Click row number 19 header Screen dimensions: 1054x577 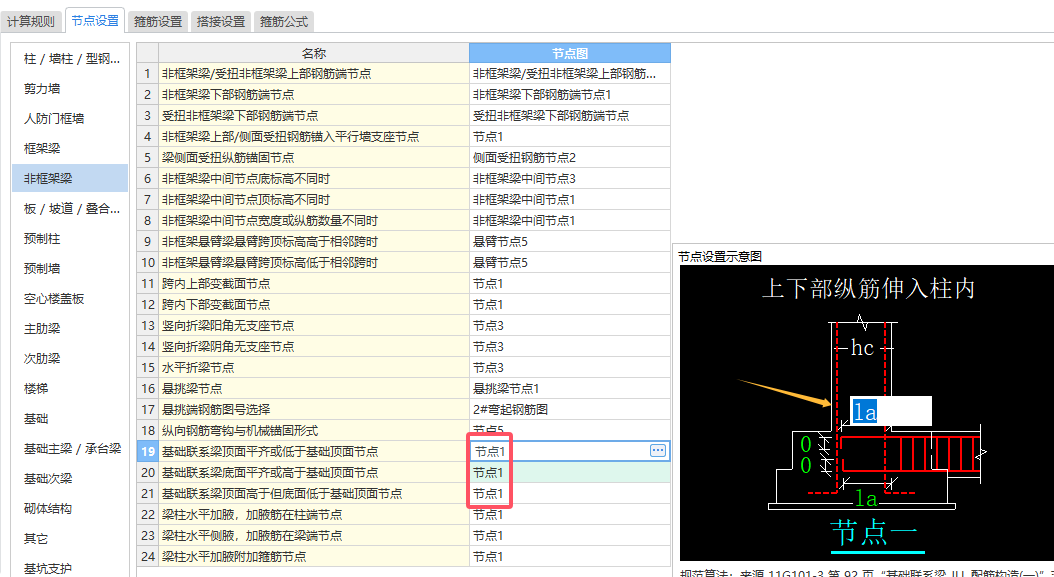pyautogui.click(x=148, y=451)
